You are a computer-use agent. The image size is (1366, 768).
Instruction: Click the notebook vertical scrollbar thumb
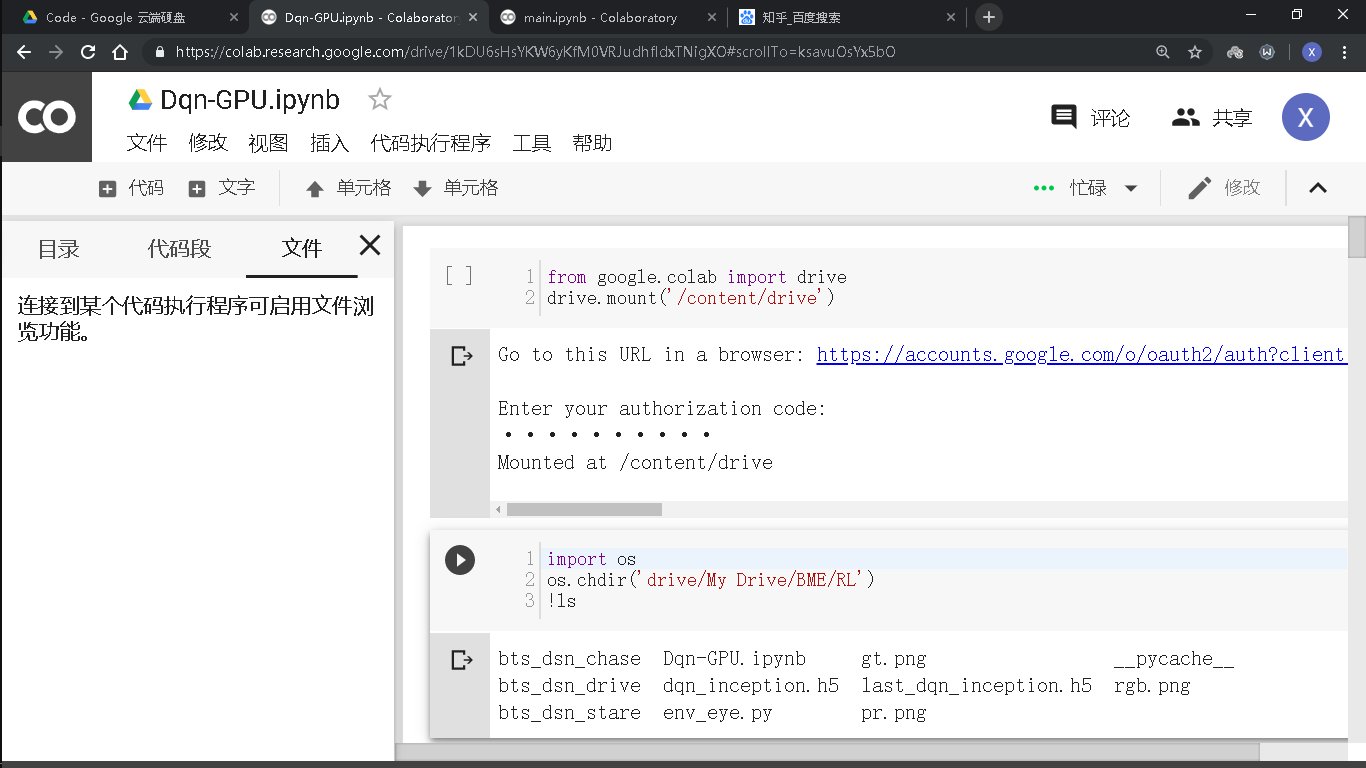1357,237
